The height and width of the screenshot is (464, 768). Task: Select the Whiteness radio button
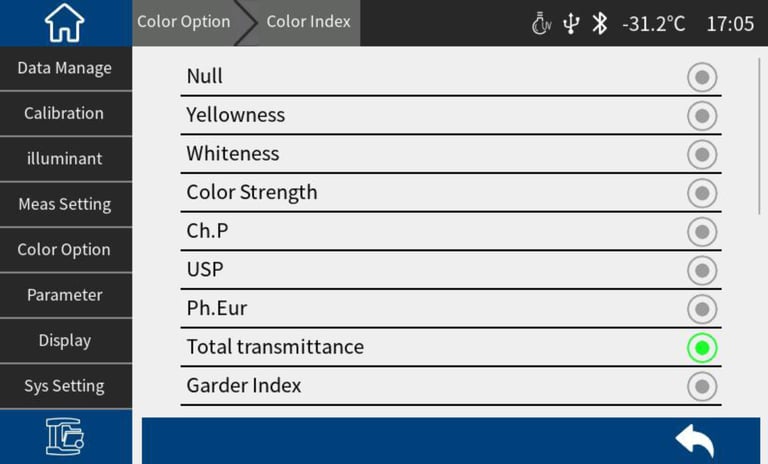[x=702, y=155]
